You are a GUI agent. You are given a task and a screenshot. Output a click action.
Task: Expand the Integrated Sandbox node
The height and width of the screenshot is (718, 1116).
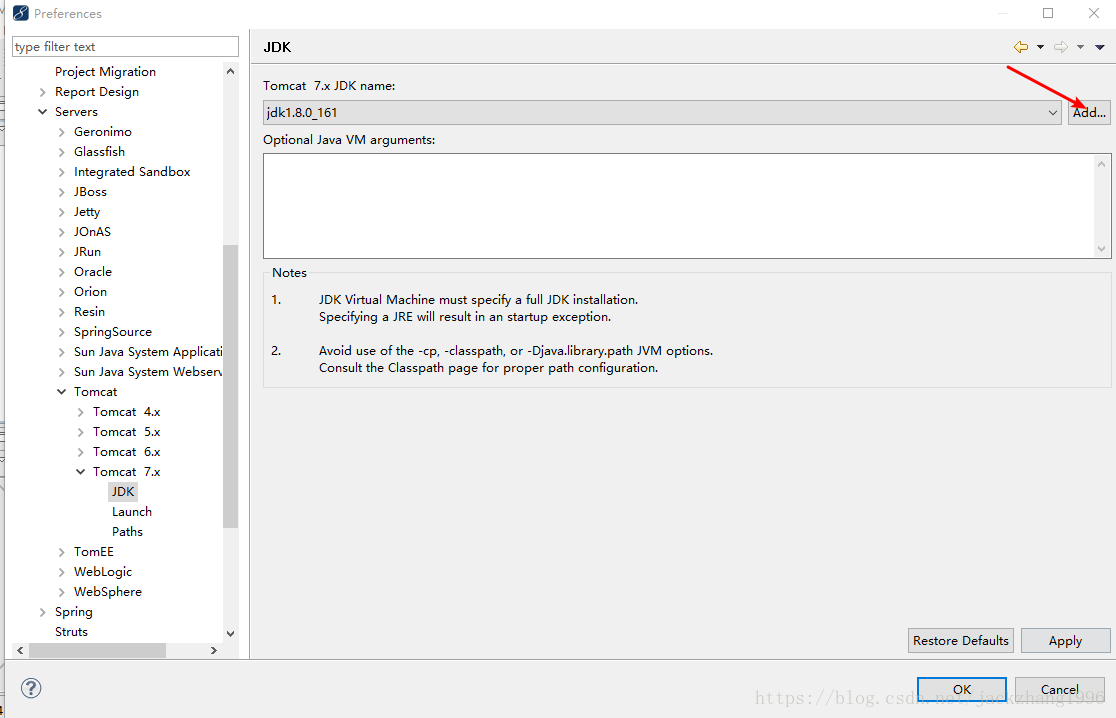tap(61, 171)
